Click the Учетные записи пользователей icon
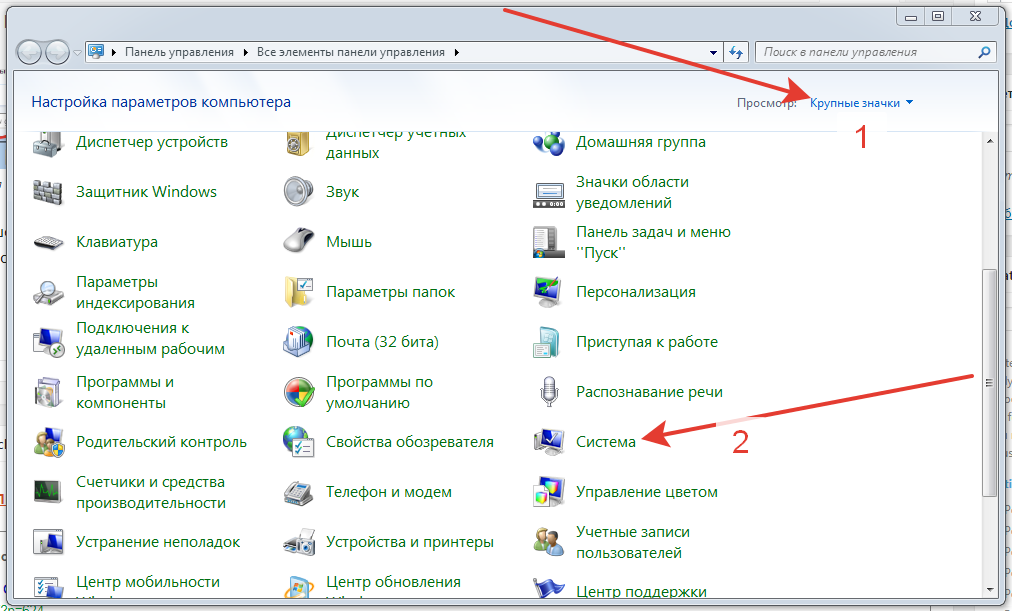 click(549, 542)
